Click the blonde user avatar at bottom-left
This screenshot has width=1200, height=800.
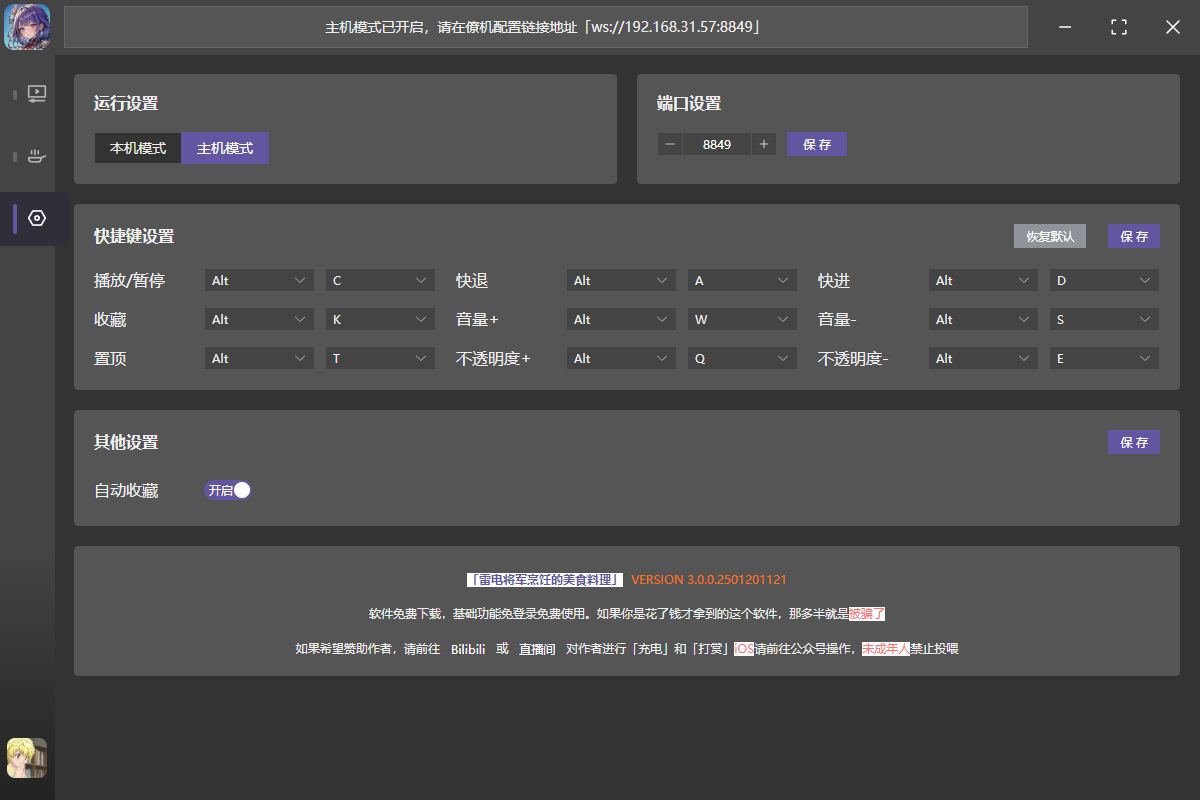[x=27, y=758]
